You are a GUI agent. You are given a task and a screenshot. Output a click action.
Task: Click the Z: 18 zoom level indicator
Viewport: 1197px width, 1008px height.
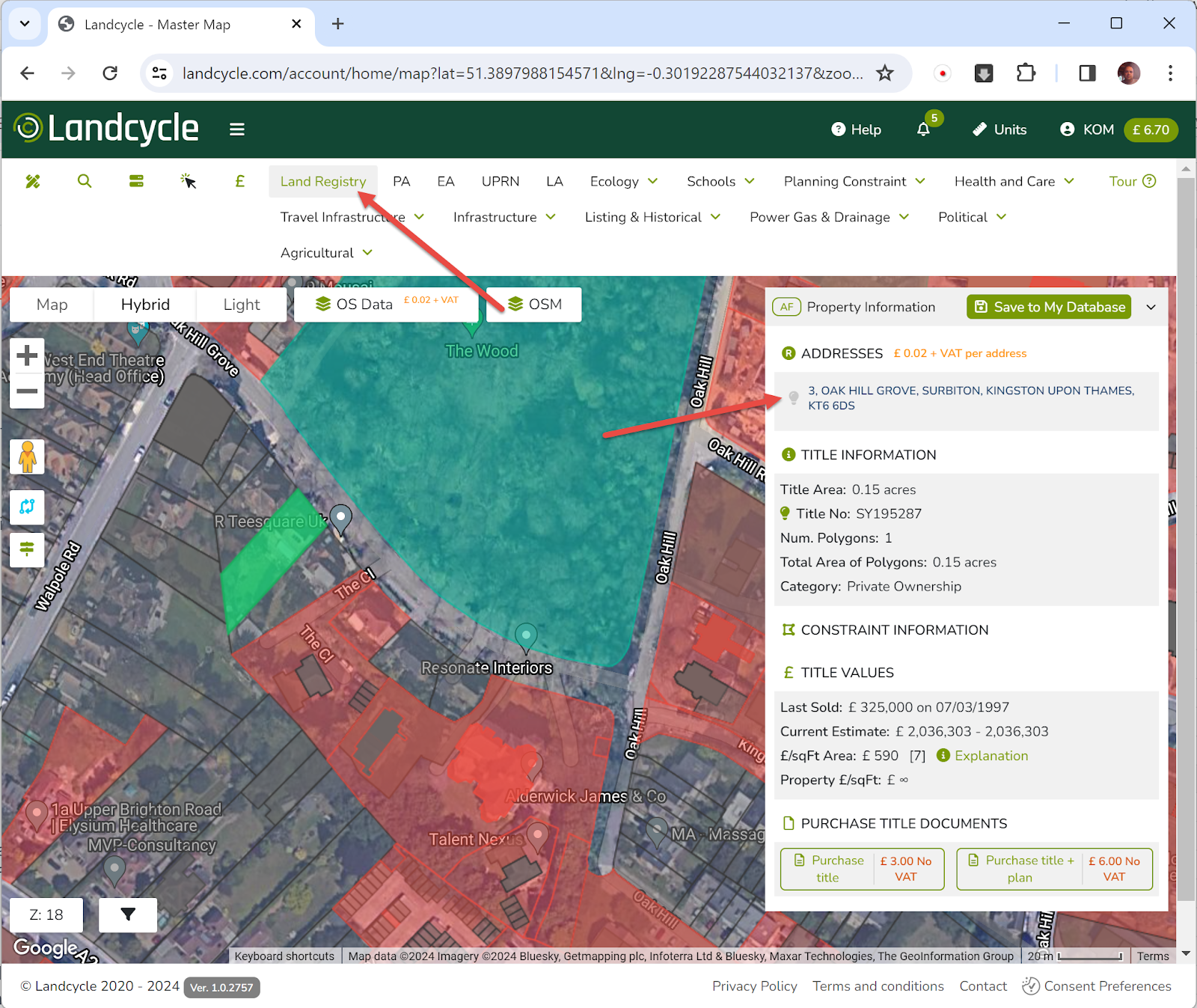pyautogui.click(x=46, y=914)
